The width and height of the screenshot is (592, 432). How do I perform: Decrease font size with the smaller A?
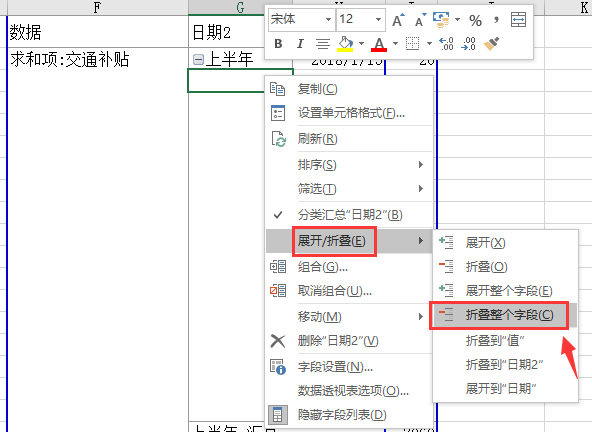(x=420, y=20)
